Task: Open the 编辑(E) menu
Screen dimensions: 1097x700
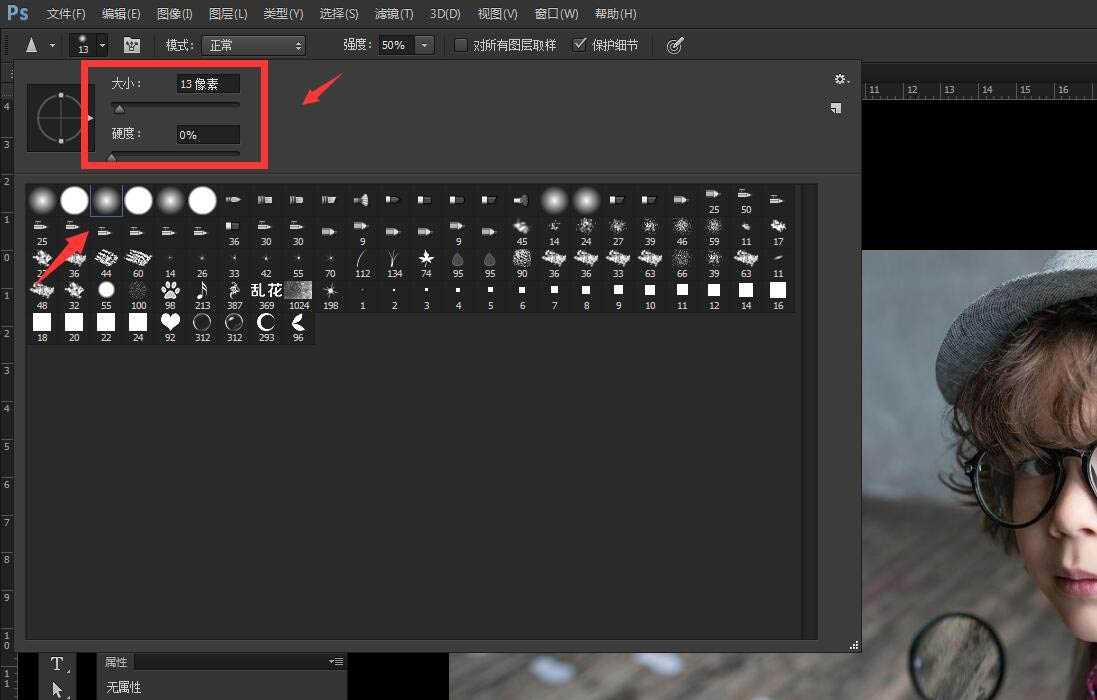Action: click(x=121, y=14)
